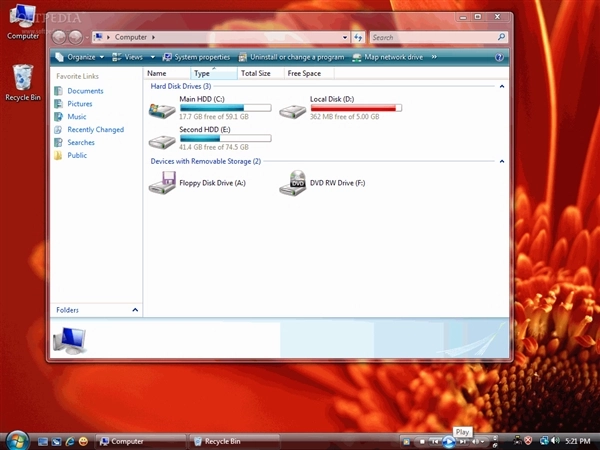Click the red Local Disk (D:) usage bar

(356, 108)
